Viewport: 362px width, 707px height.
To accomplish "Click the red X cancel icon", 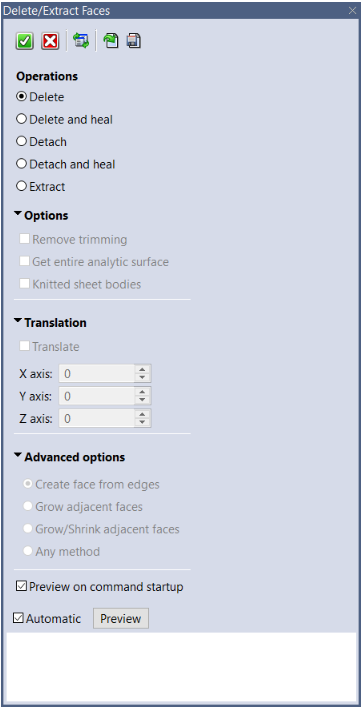I will (50, 41).
